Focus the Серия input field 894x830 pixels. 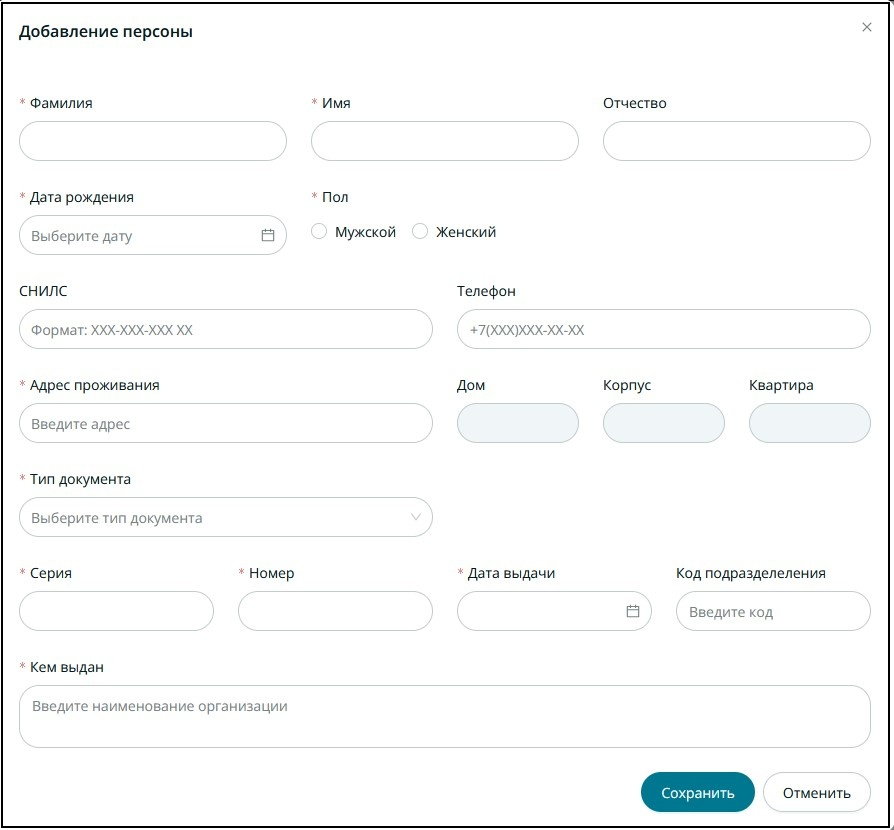coord(117,611)
